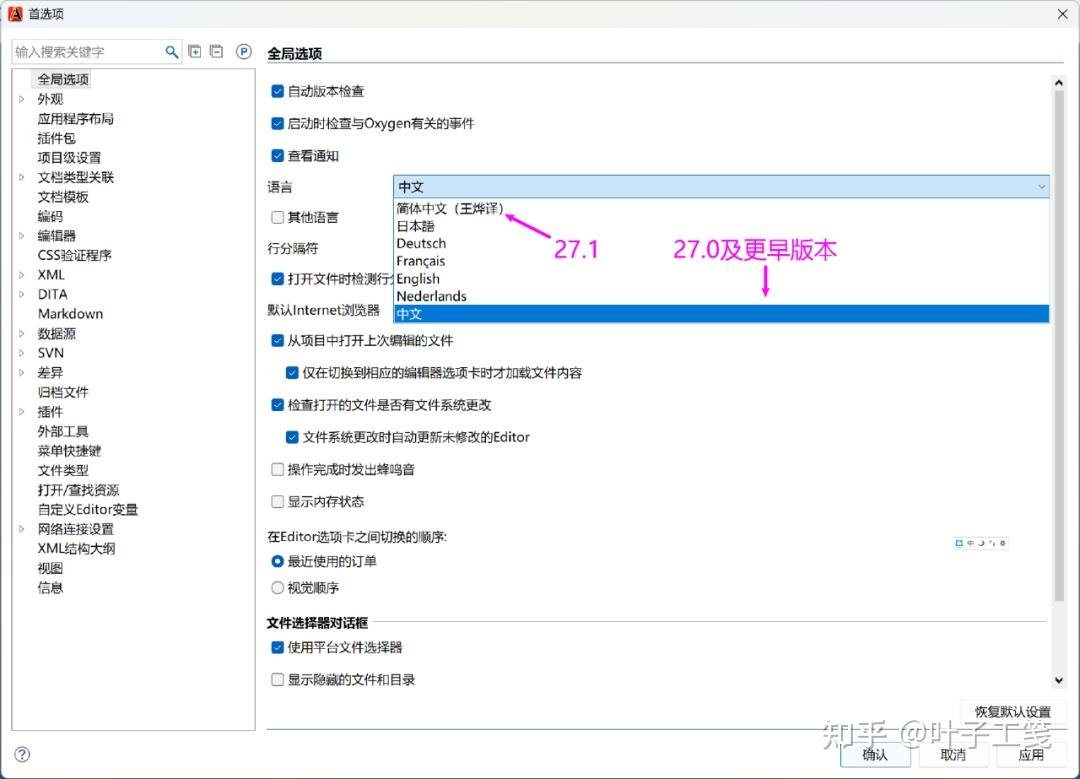This screenshot has width=1080, height=779.
Task: Select 外部工具 in the tree
Action: [63, 432]
